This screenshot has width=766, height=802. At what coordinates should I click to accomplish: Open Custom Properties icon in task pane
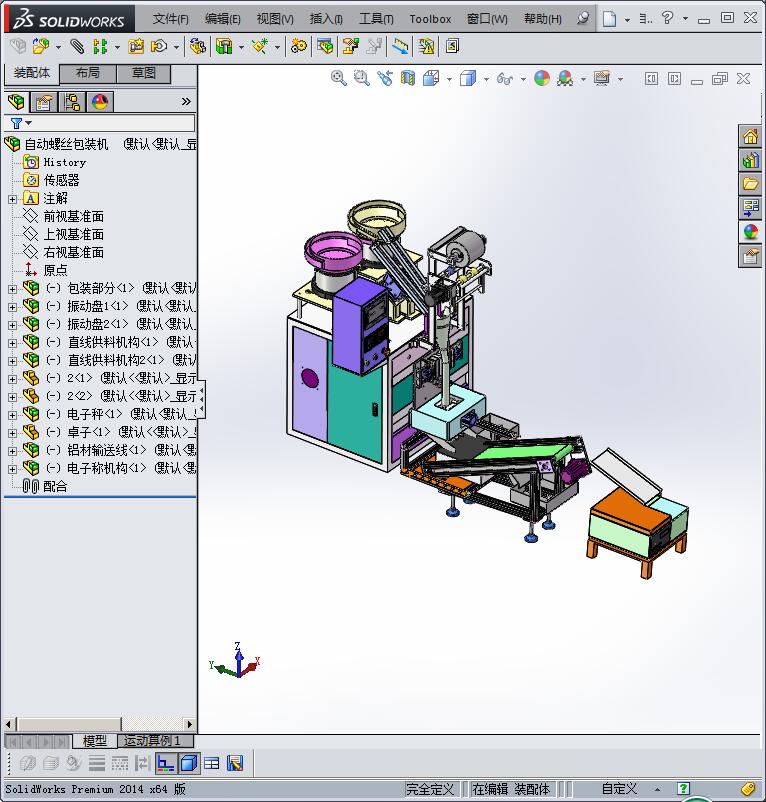click(x=750, y=255)
